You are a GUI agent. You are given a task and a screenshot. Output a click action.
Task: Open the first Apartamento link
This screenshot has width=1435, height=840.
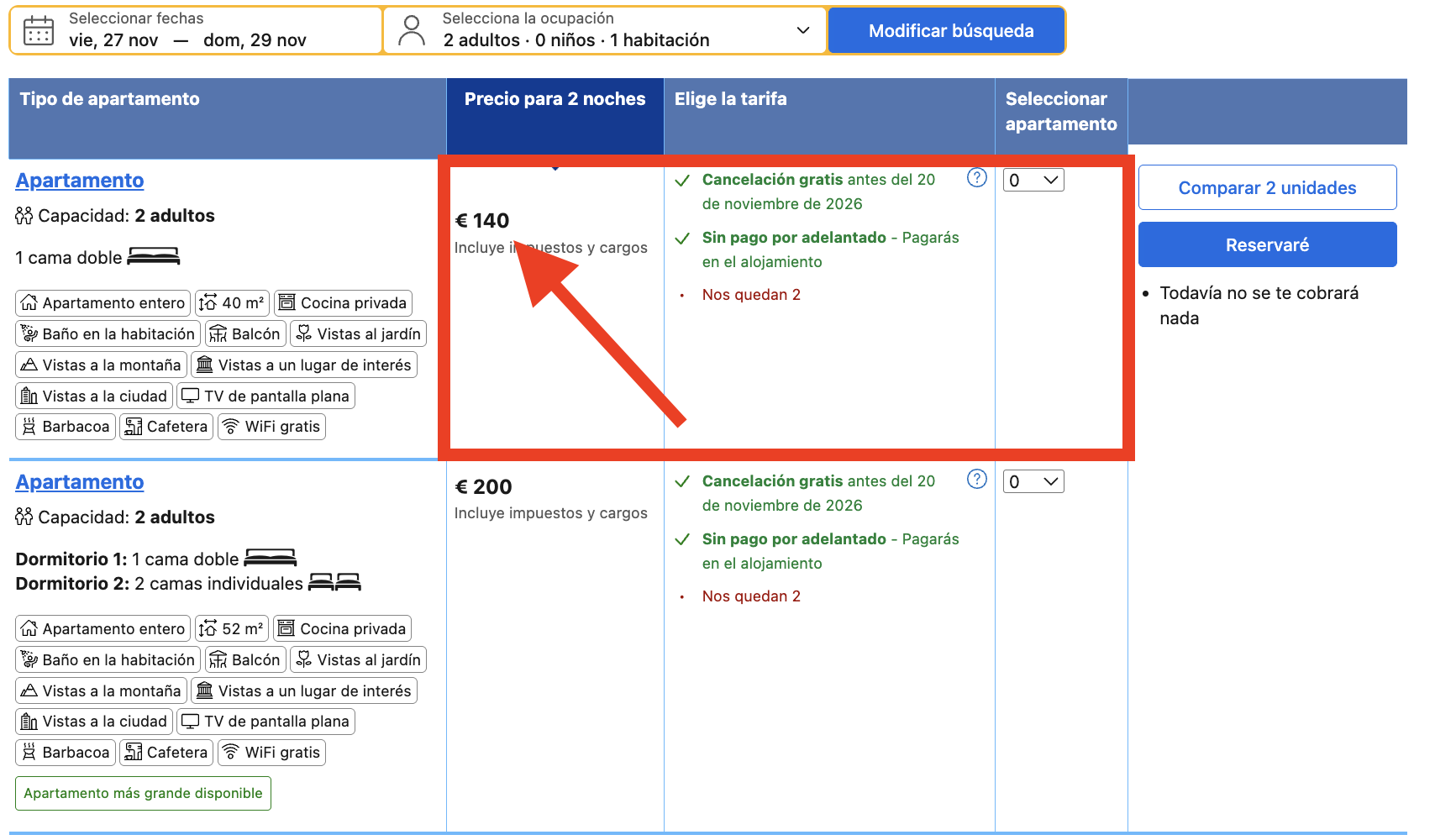[x=80, y=181]
